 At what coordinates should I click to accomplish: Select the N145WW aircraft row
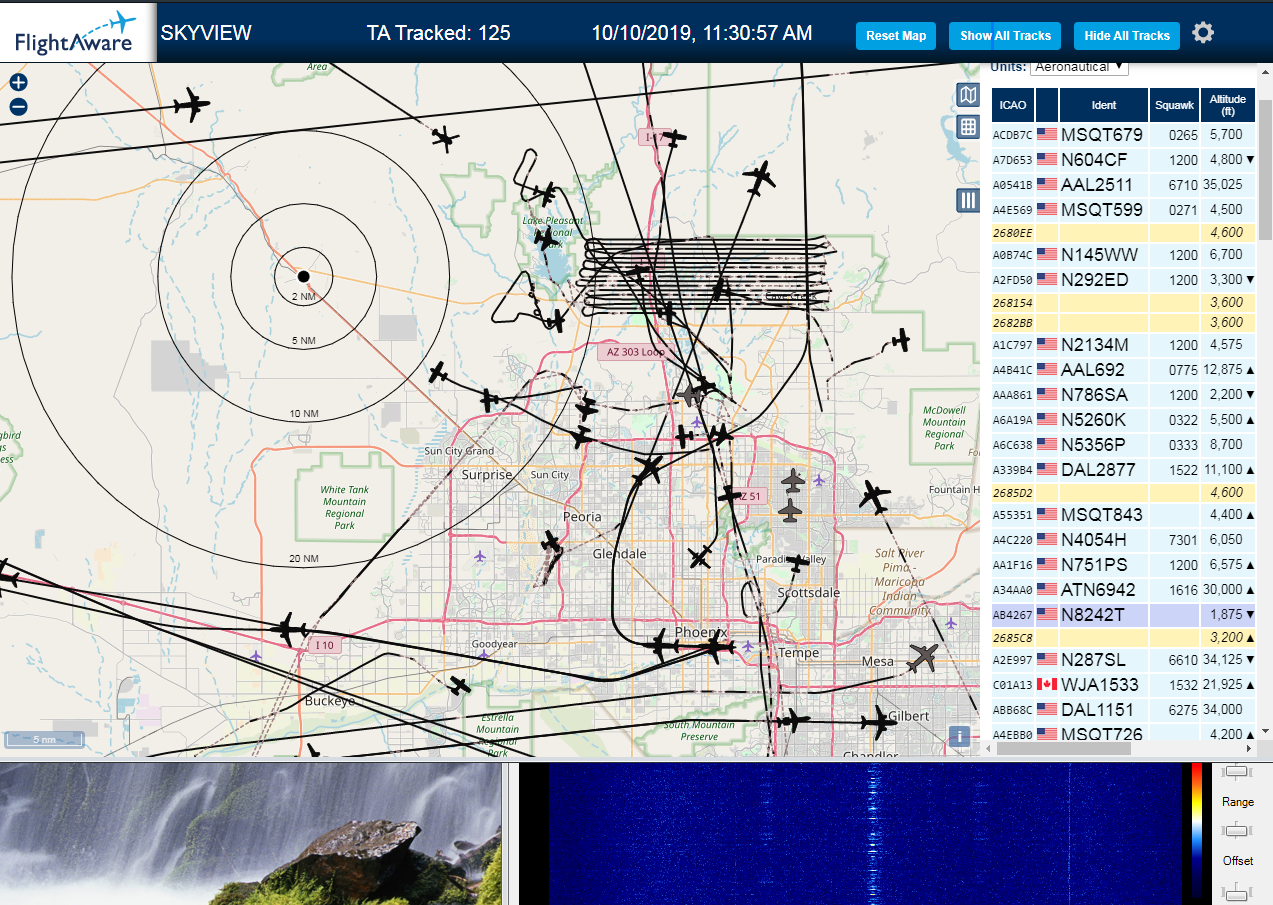[x=1123, y=254]
